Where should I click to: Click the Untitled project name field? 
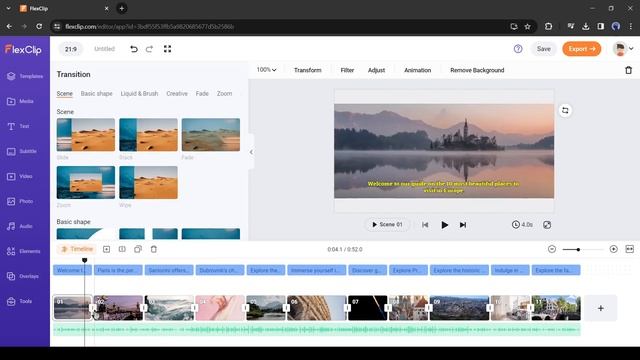coord(104,49)
